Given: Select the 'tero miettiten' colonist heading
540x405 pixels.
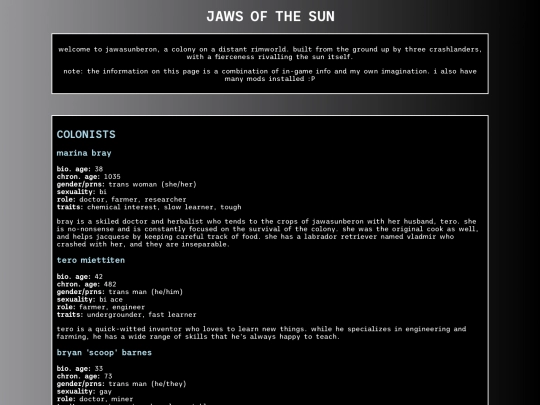Looking at the screenshot, I should click(x=91, y=260).
